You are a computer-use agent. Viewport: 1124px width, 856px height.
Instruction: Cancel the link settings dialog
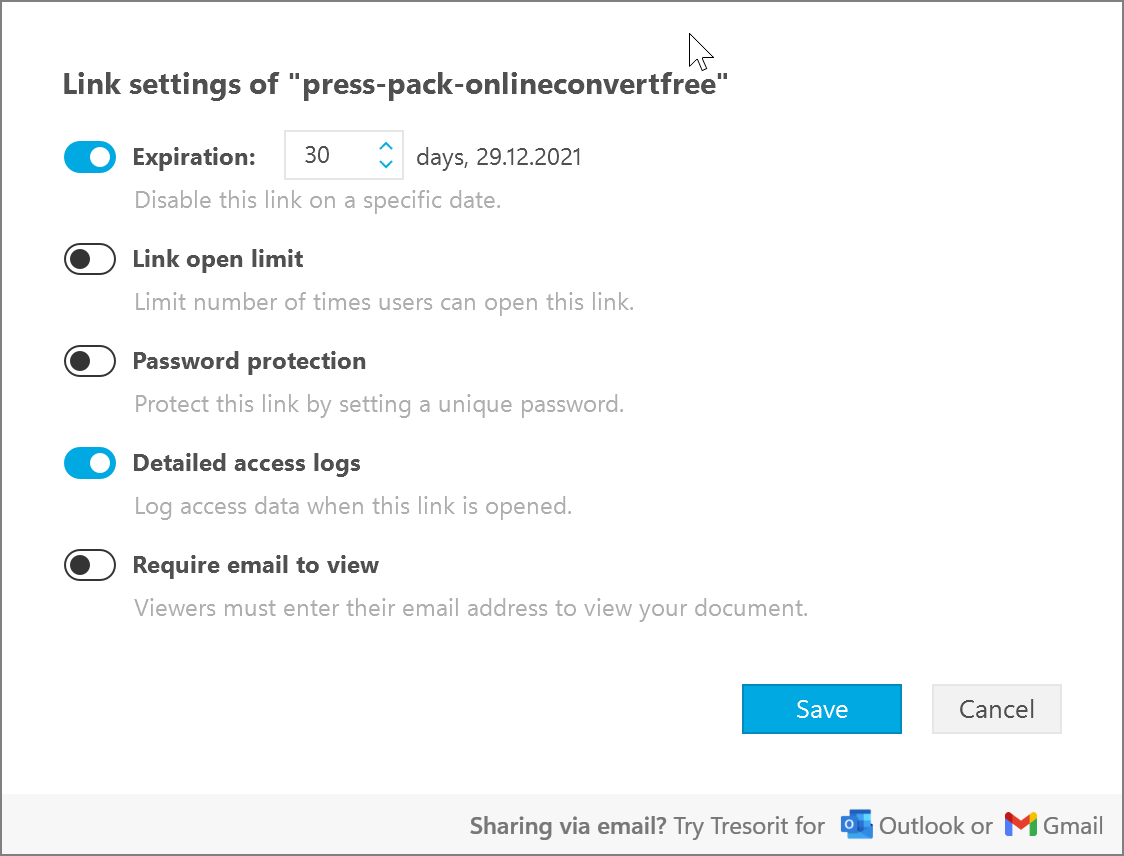(996, 709)
